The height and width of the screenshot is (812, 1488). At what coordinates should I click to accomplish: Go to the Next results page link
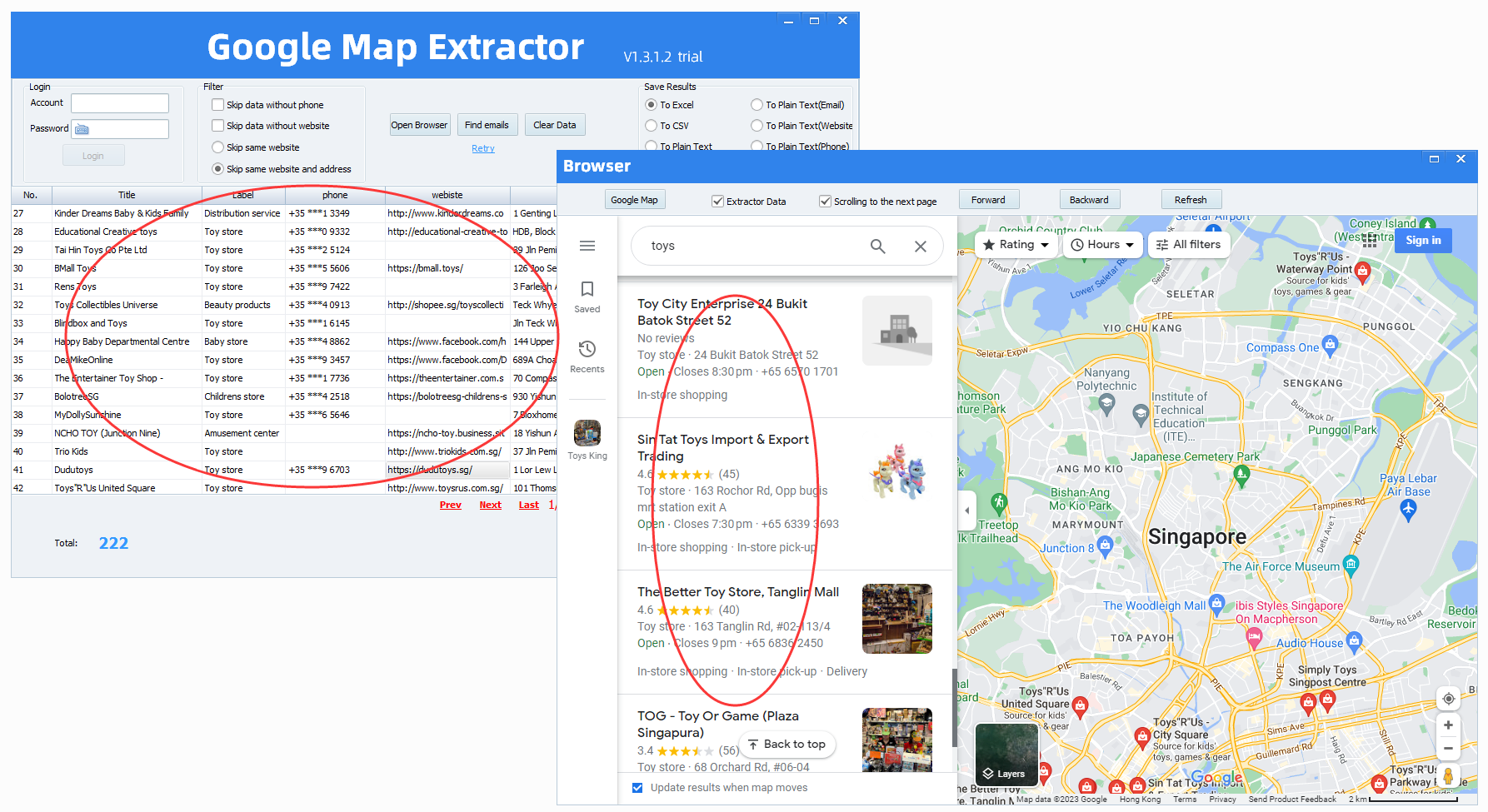[x=490, y=505]
